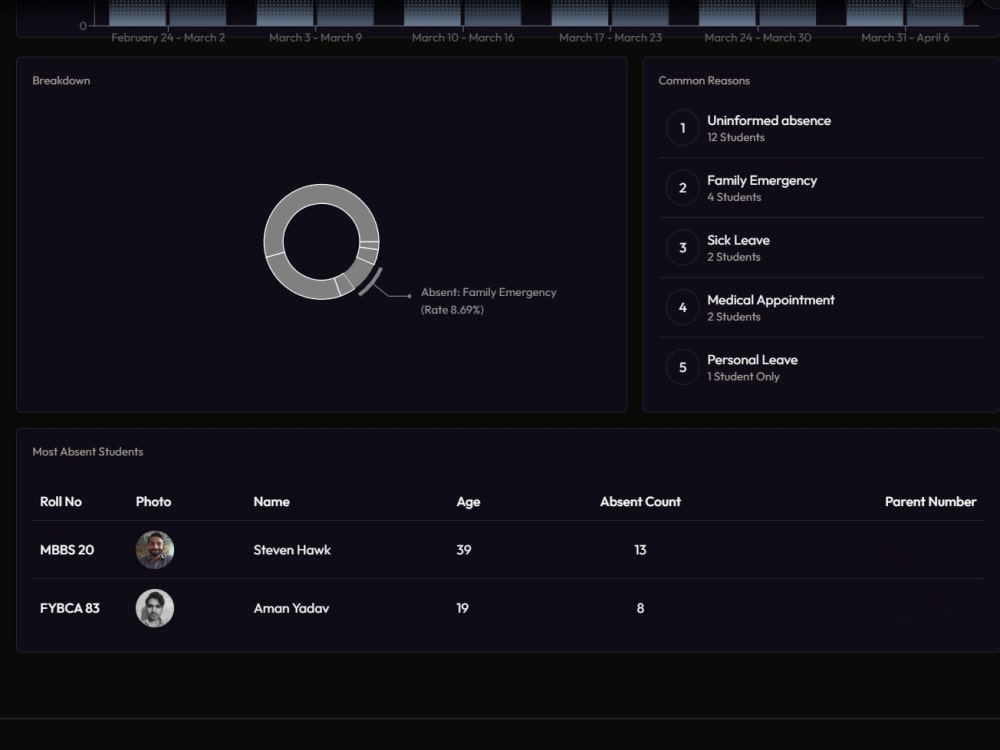Image resolution: width=1000 pixels, height=750 pixels.
Task: Click the 4 Students count text
Action: tap(734, 197)
